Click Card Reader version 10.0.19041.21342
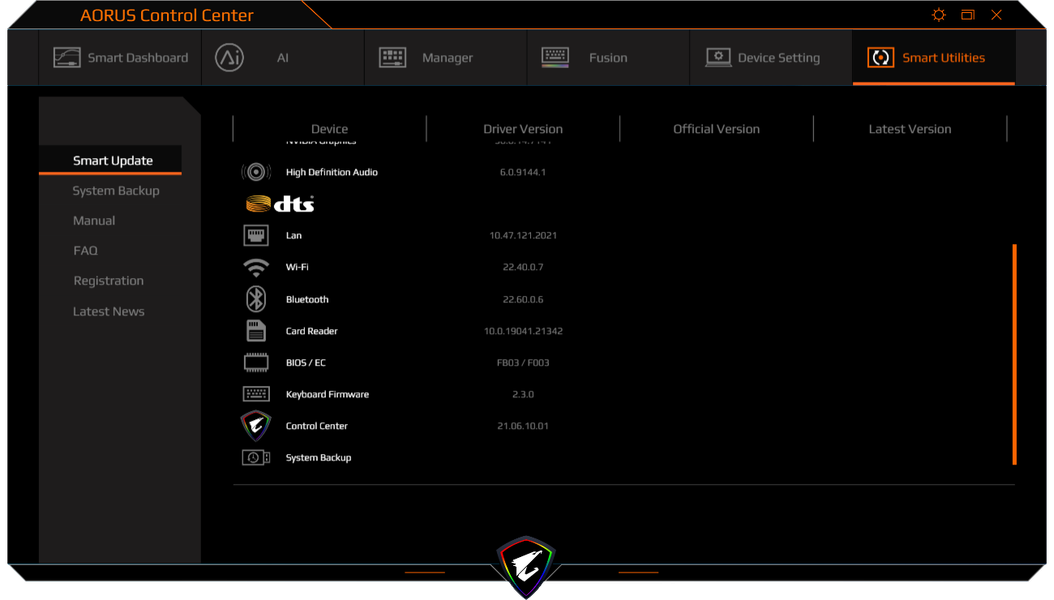Viewport: 1054px width, 600px height. [x=523, y=331]
